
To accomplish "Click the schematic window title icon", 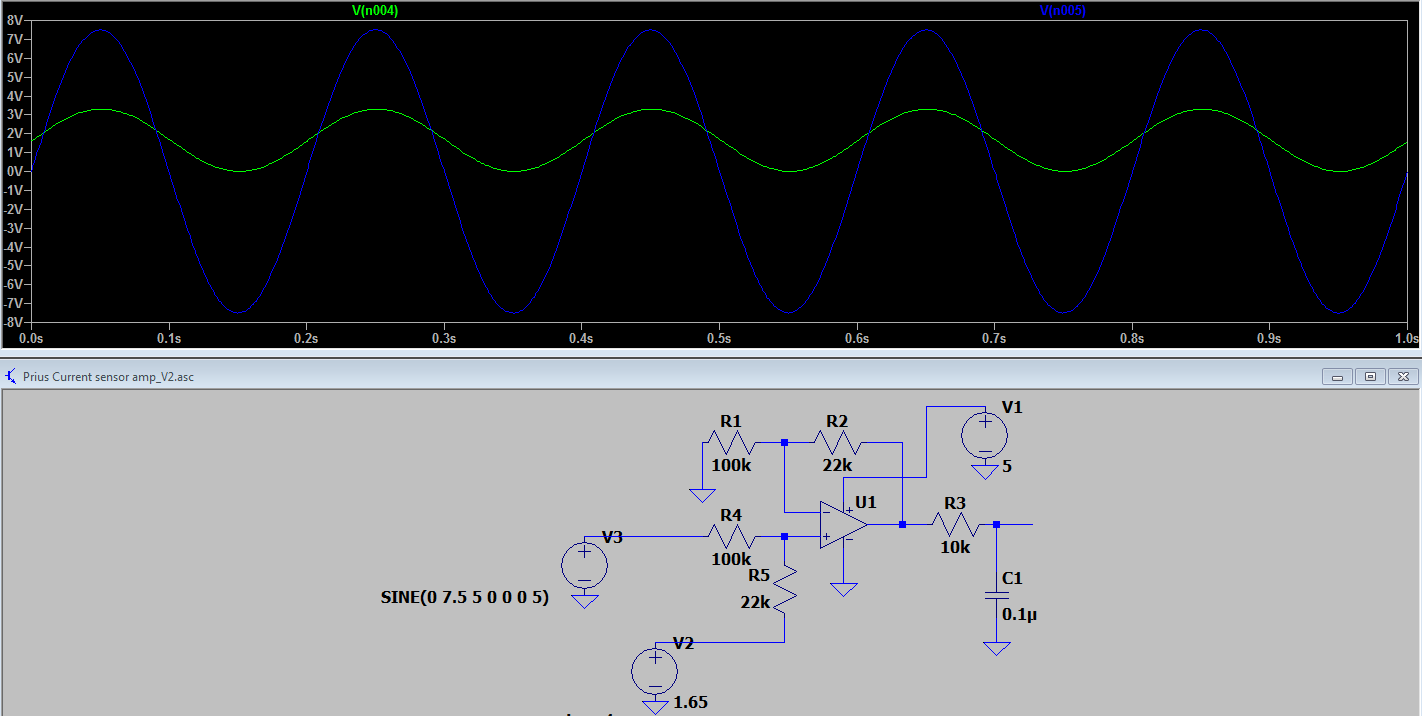I will (11, 377).
